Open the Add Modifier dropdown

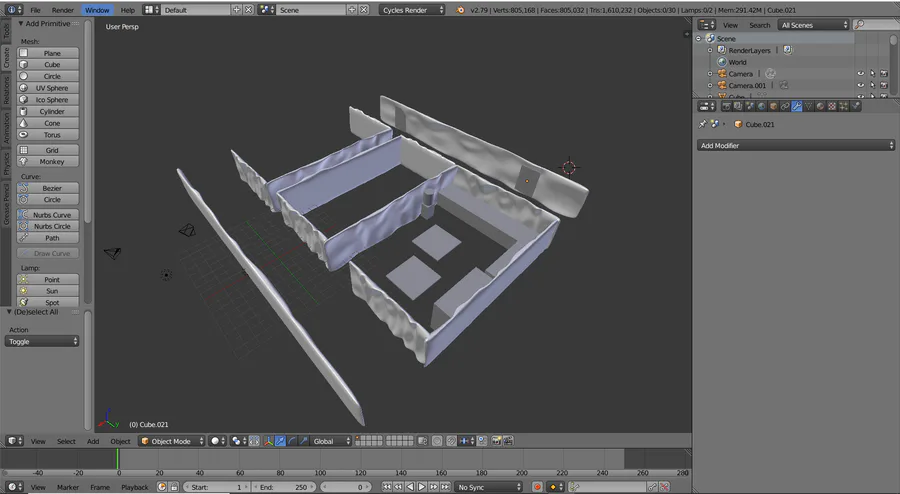(x=796, y=146)
